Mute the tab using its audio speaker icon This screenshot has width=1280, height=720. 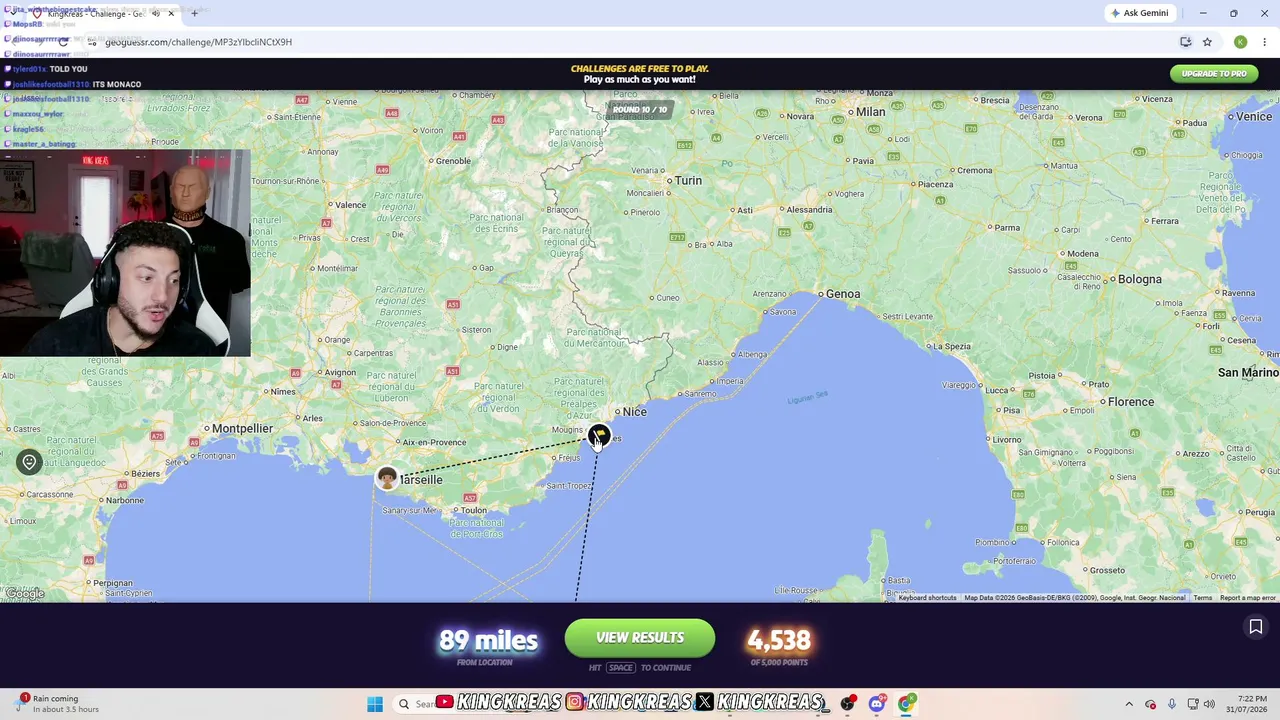click(155, 14)
